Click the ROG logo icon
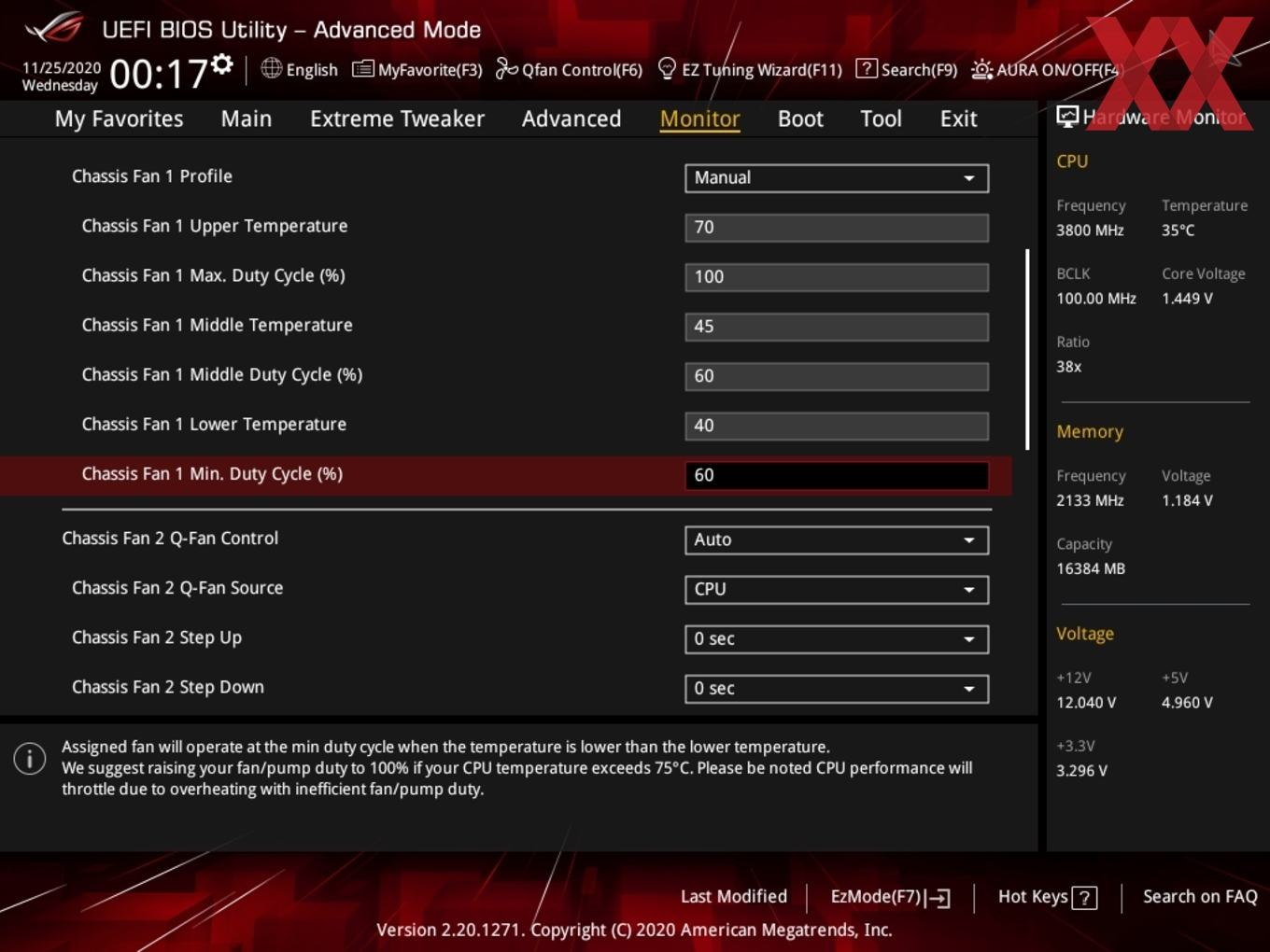Viewport: 1270px width, 952px height. coord(54,28)
